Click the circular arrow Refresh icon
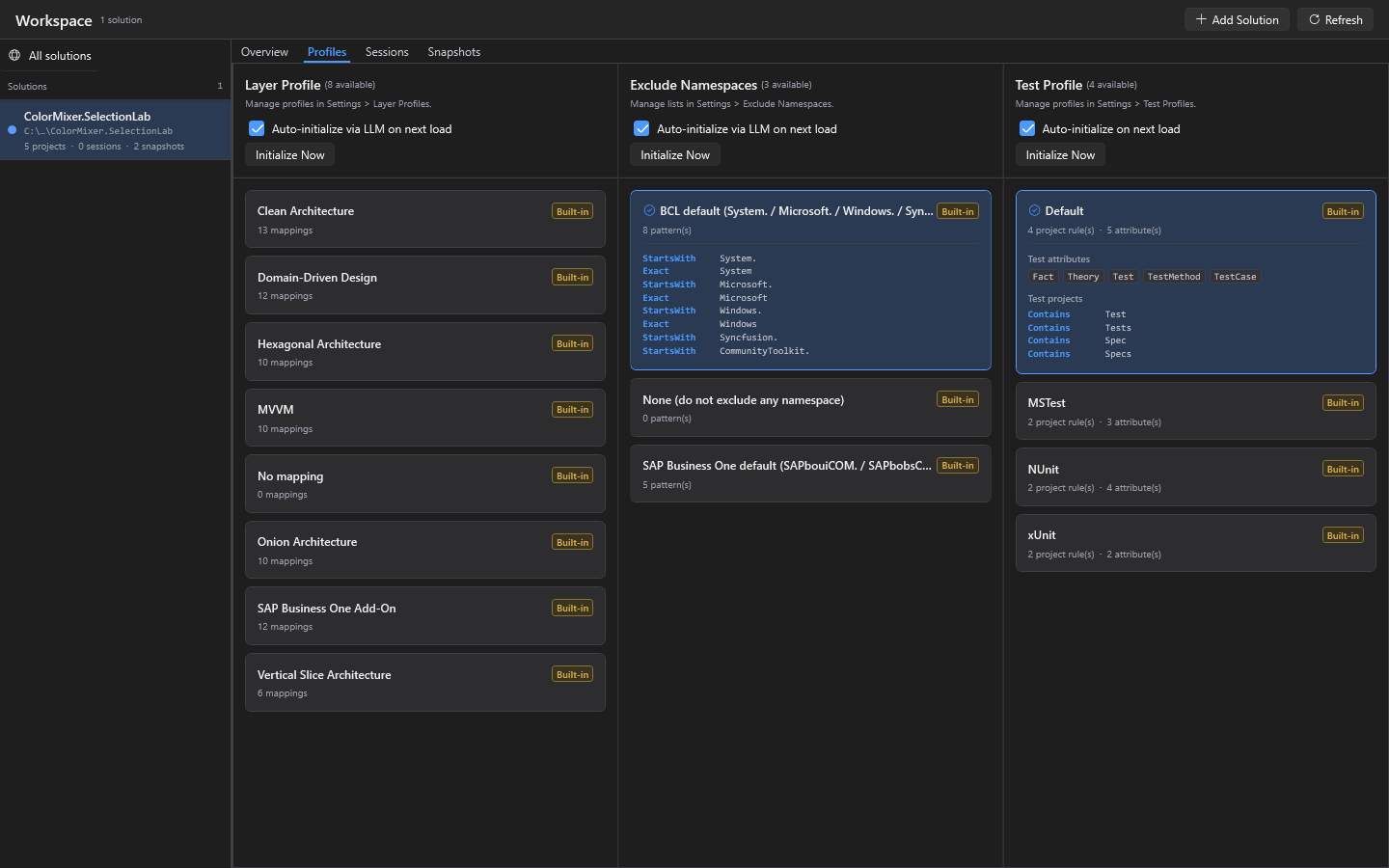Screen dimensions: 1389x868 click(x=1314, y=19)
